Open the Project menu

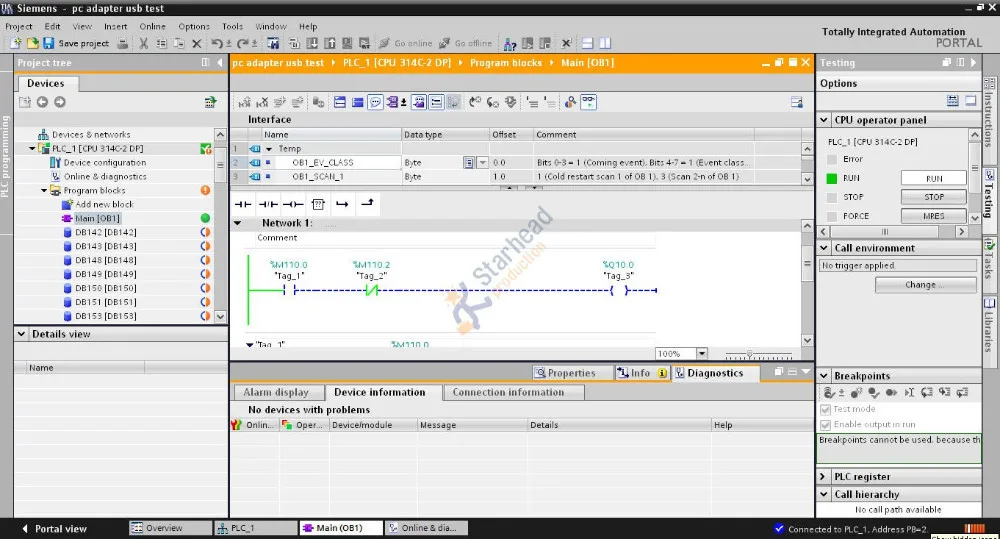pos(18,26)
